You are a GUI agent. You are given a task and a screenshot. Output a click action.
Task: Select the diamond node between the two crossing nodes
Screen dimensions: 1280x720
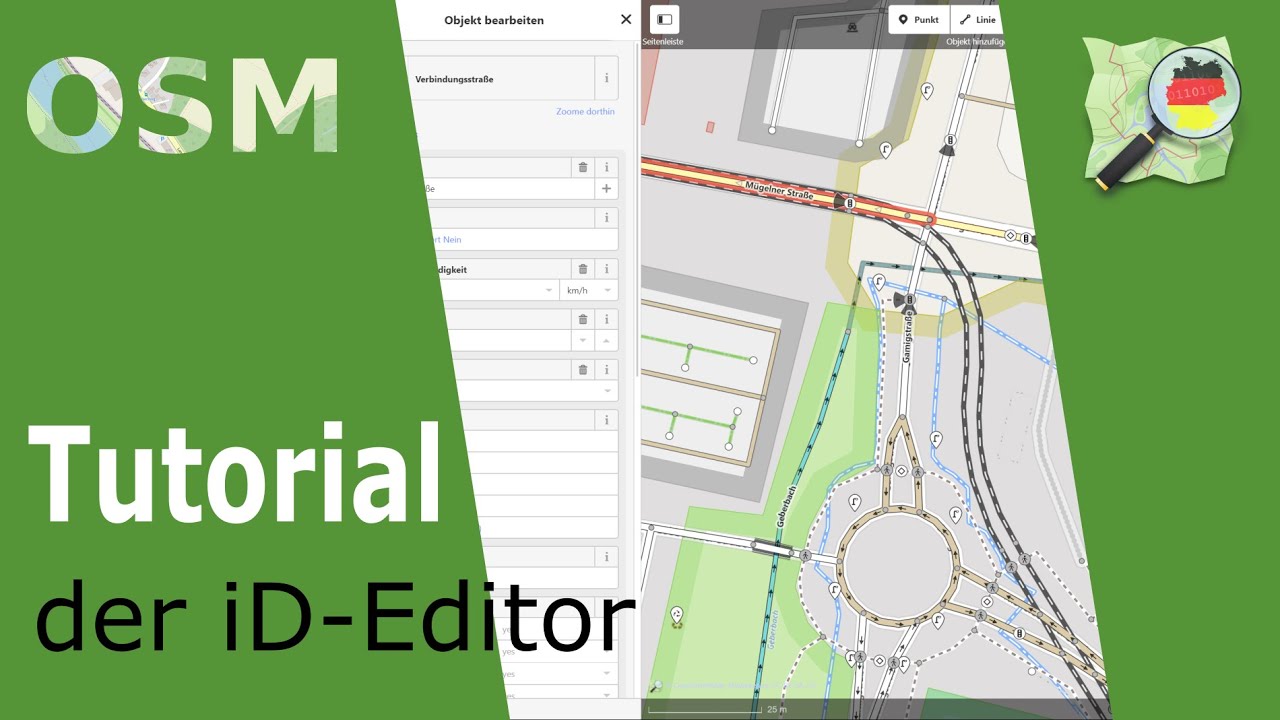[x=901, y=470]
